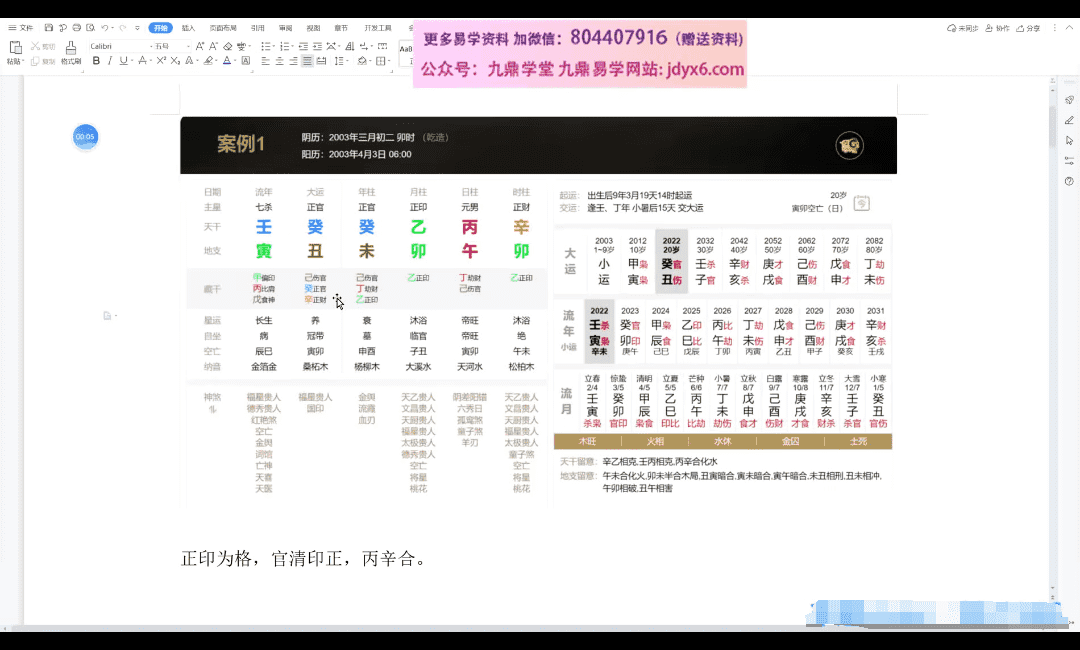This screenshot has height=650, width=1080.
Task: Toggle italic formatting
Action: tap(109, 61)
